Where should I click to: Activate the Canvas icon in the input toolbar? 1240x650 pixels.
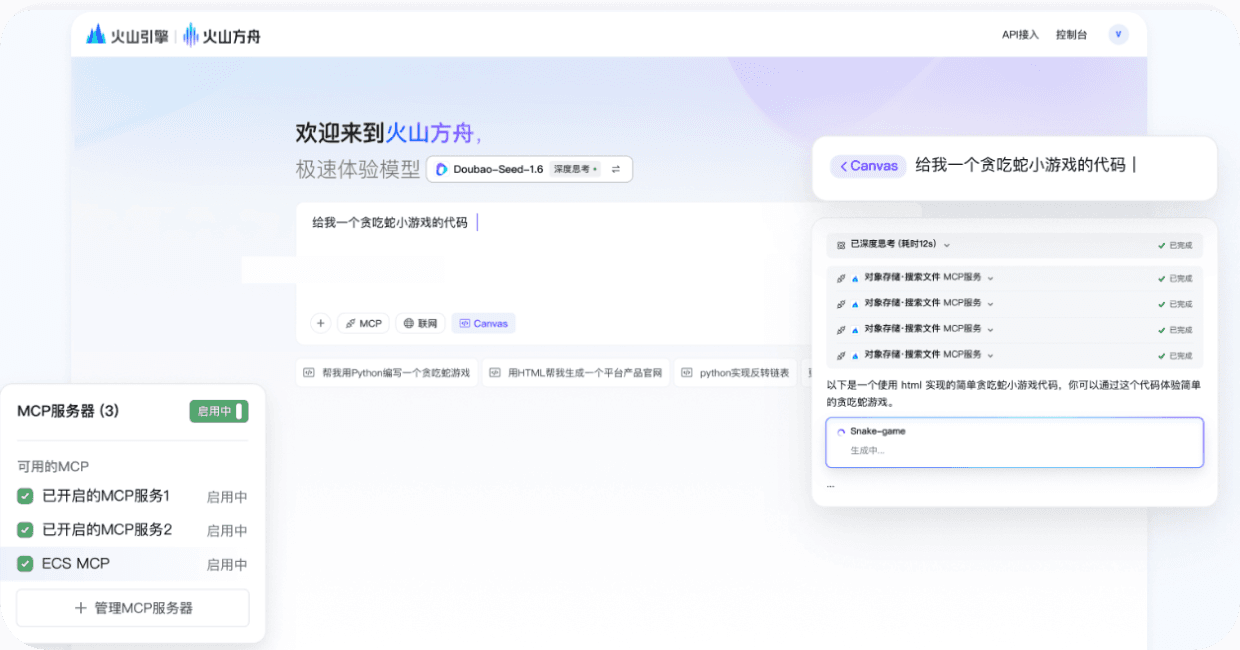pyautogui.click(x=465, y=322)
